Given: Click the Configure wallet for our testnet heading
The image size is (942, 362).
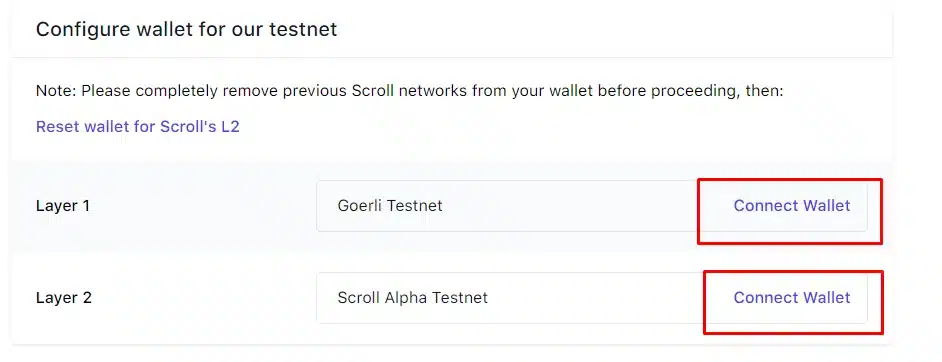Looking at the screenshot, I should click(186, 29).
